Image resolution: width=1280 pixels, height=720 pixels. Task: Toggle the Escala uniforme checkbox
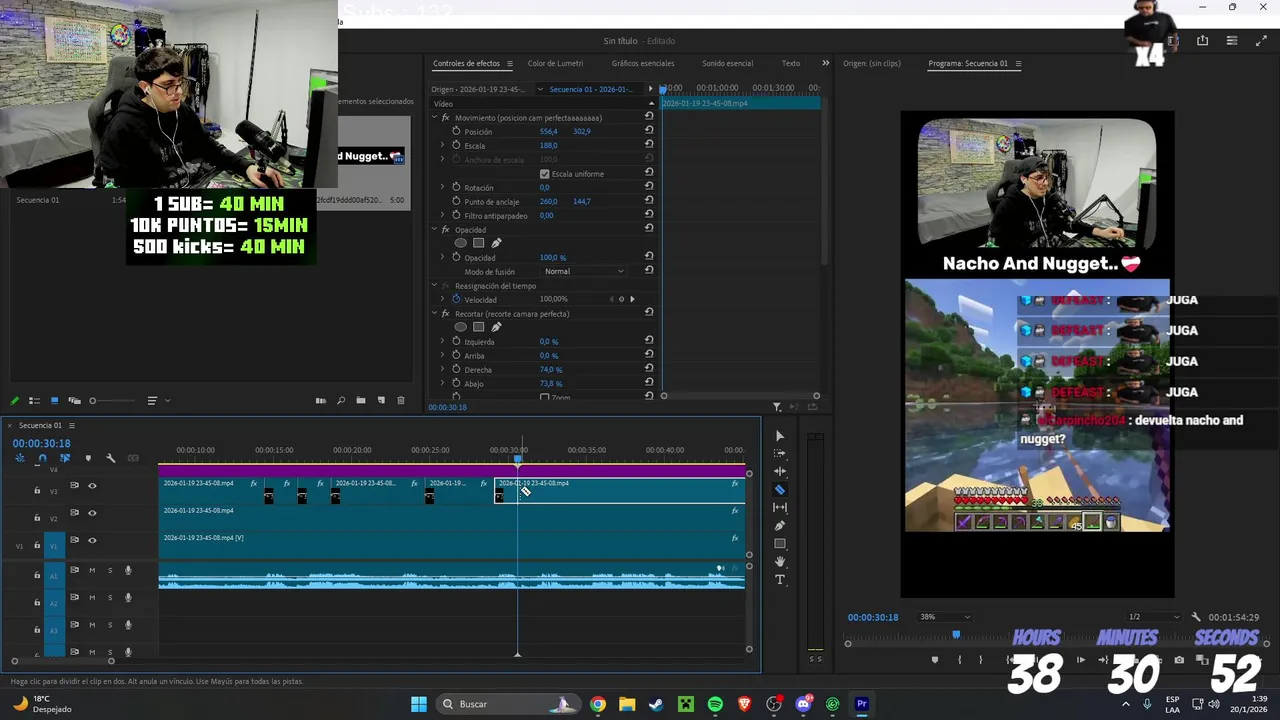(x=544, y=173)
